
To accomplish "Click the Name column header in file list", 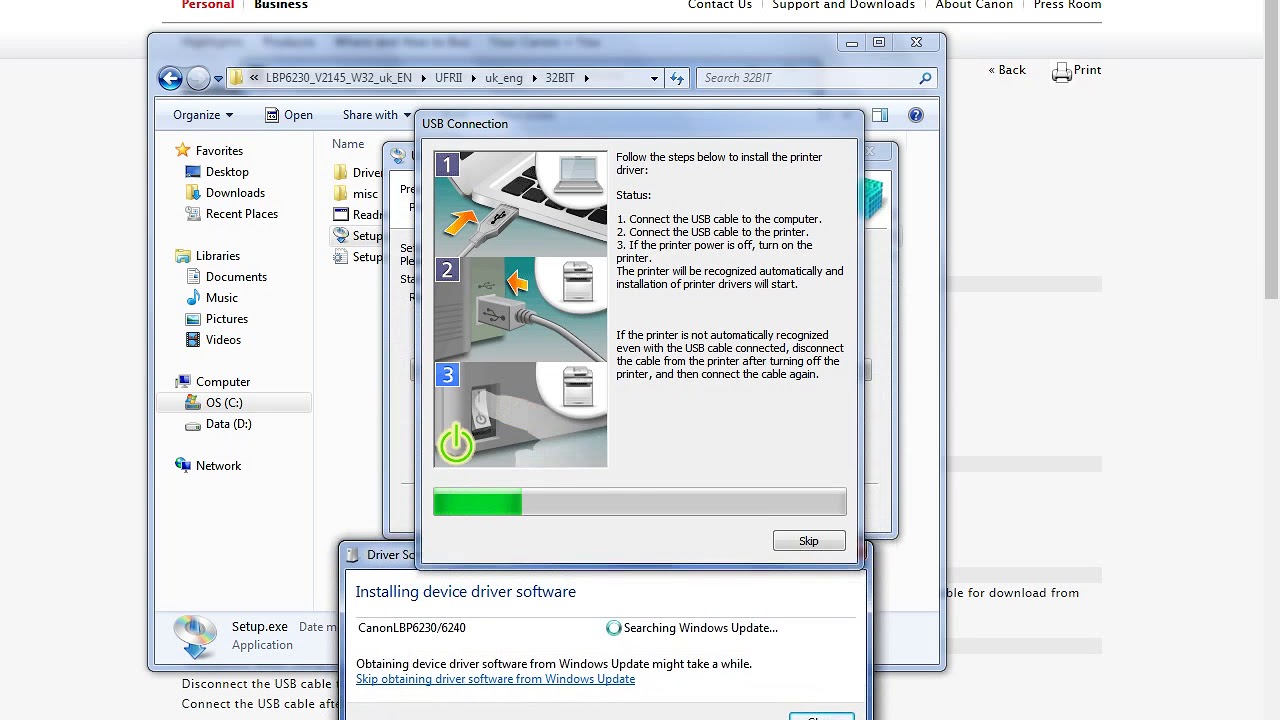I will (348, 144).
